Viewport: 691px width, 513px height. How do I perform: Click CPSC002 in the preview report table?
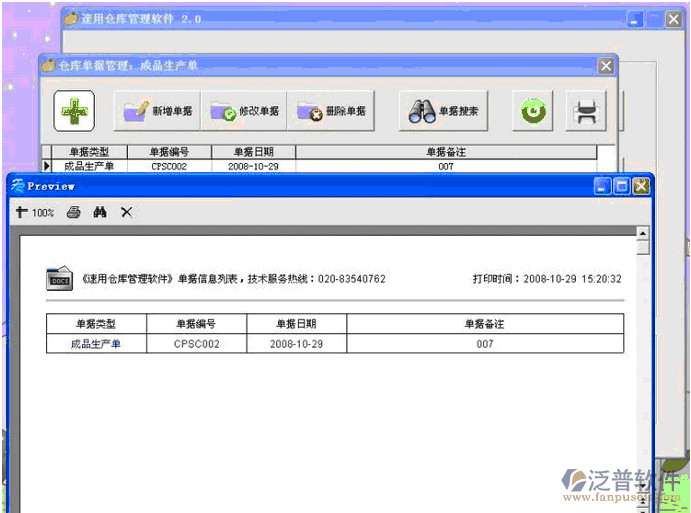(197, 344)
